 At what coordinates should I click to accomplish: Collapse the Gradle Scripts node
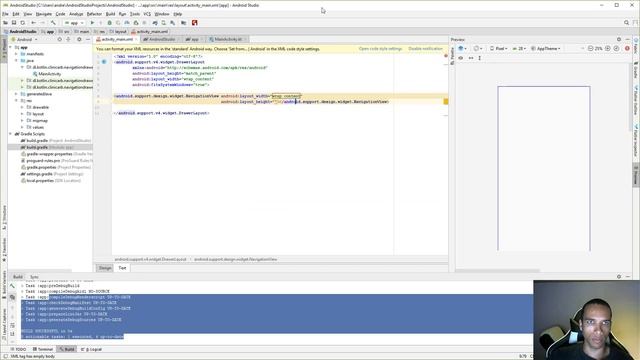[11, 134]
